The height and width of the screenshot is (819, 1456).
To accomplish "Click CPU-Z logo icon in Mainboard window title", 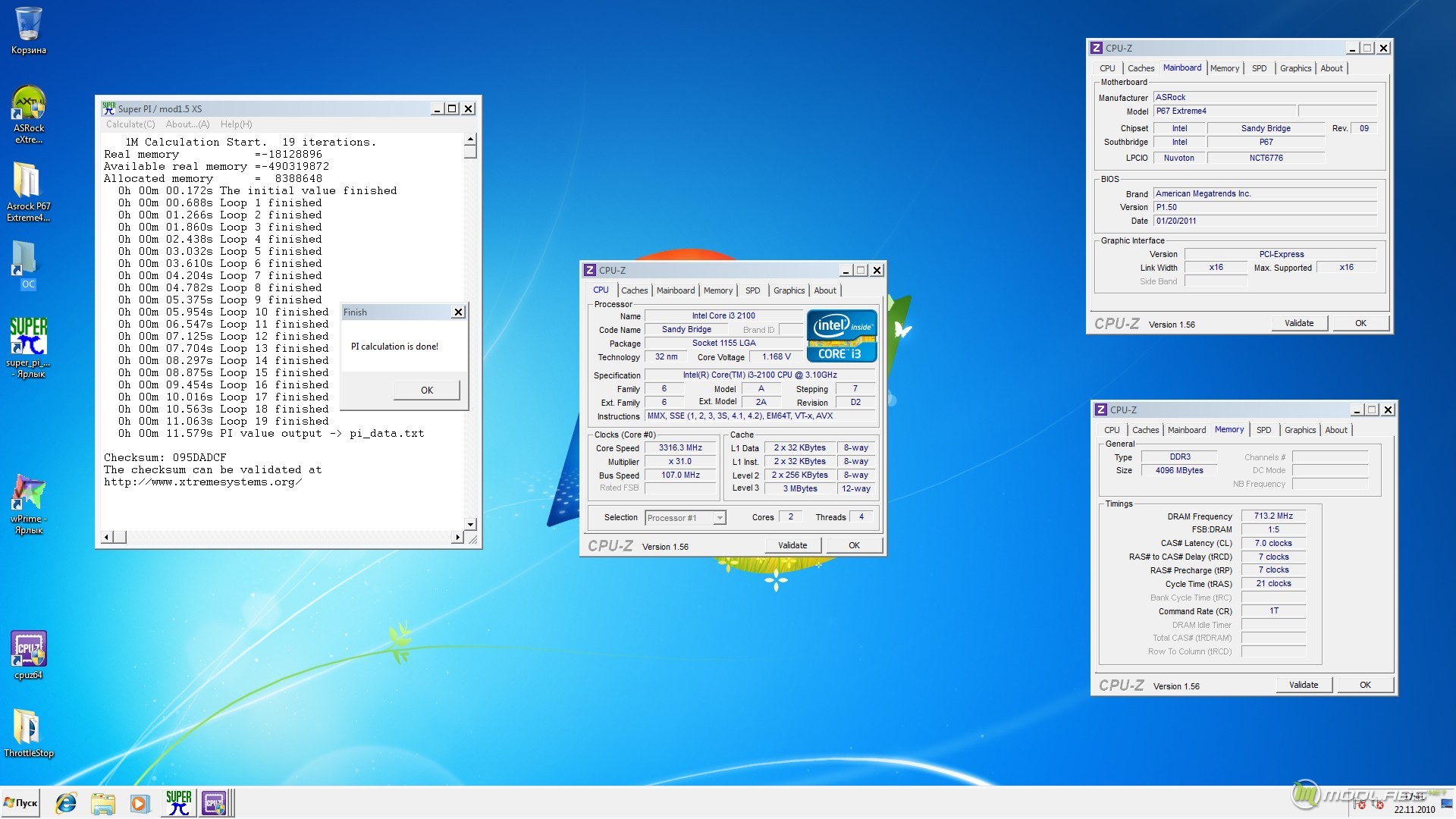I will click(1097, 48).
